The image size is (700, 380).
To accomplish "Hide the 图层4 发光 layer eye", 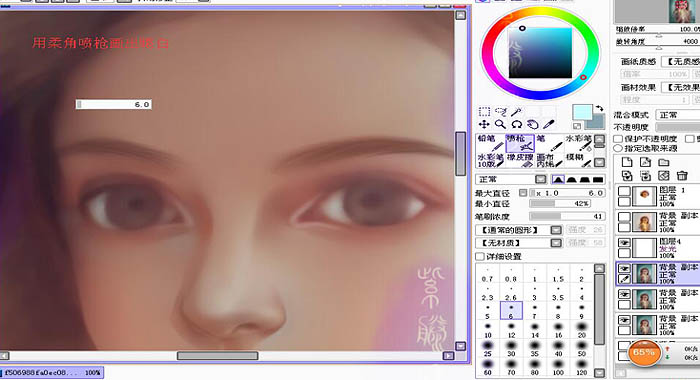I will 624,242.
